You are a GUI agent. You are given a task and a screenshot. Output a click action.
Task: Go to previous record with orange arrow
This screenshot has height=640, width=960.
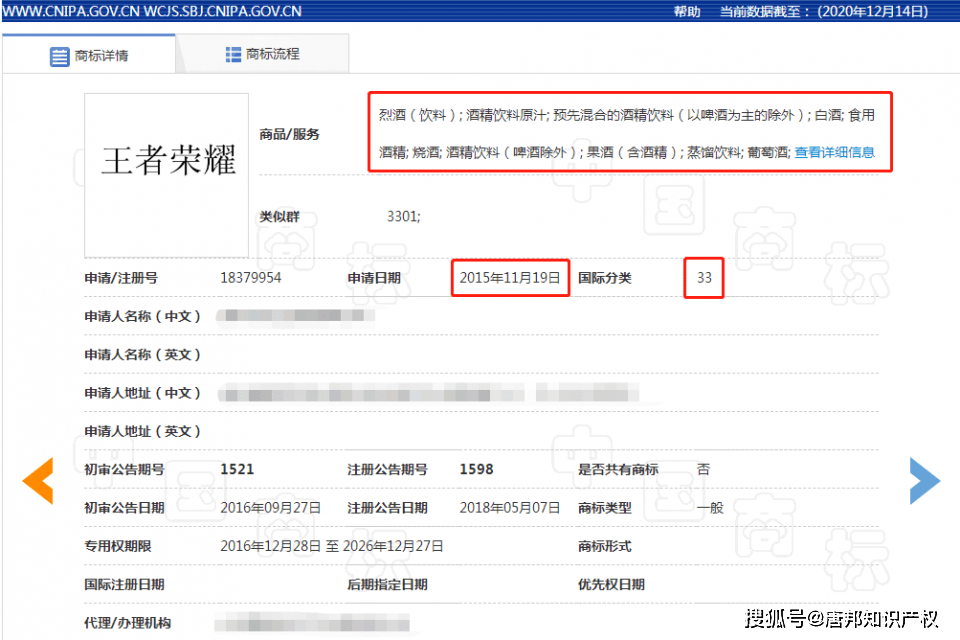38,481
